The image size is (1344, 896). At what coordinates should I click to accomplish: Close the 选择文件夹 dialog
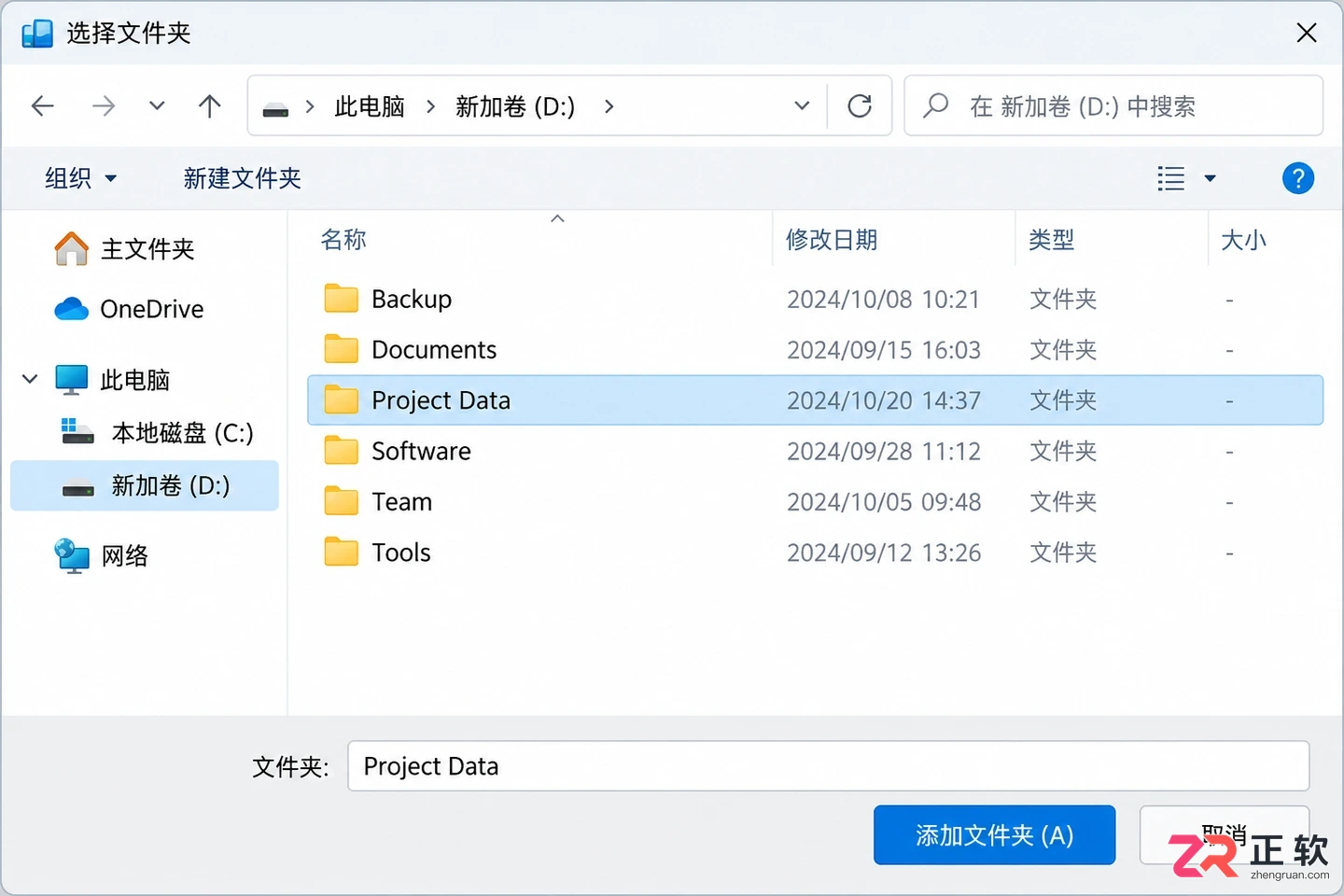[1307, 33]
